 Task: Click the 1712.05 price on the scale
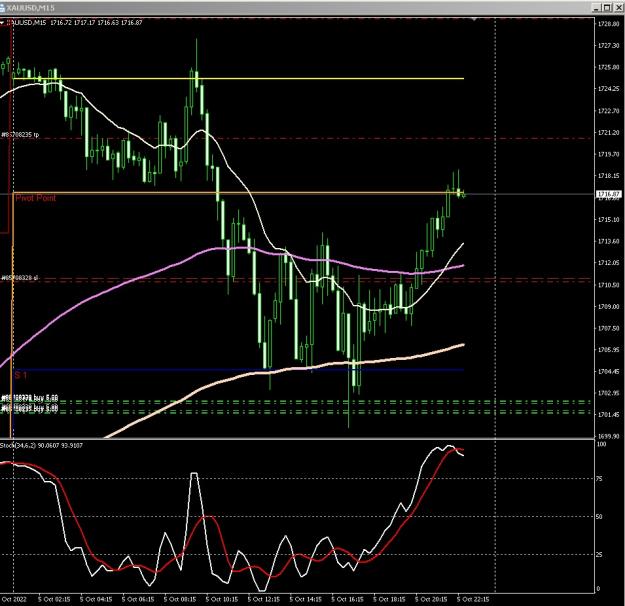pos(609,263)
